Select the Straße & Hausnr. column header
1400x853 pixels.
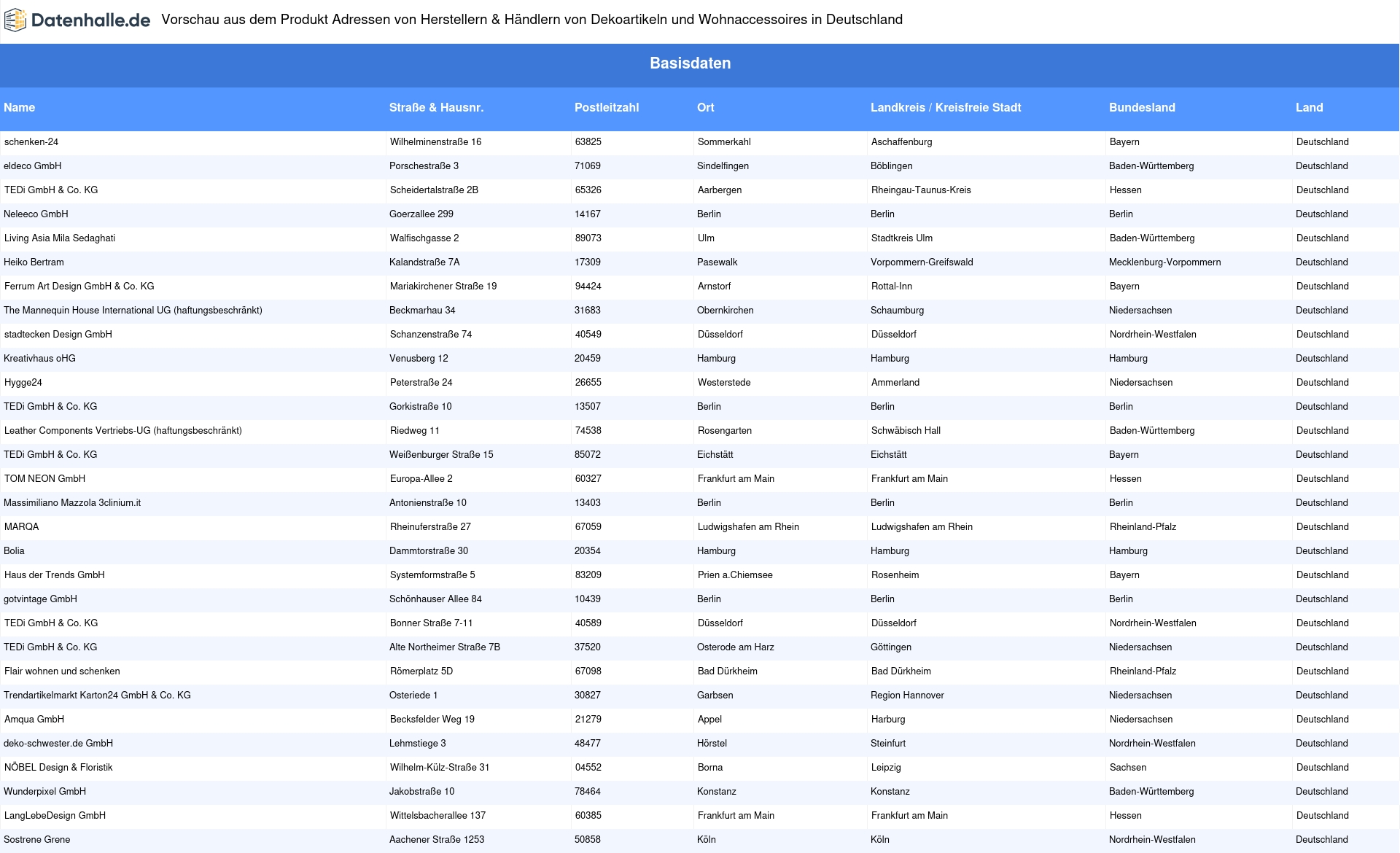(436, 108)
